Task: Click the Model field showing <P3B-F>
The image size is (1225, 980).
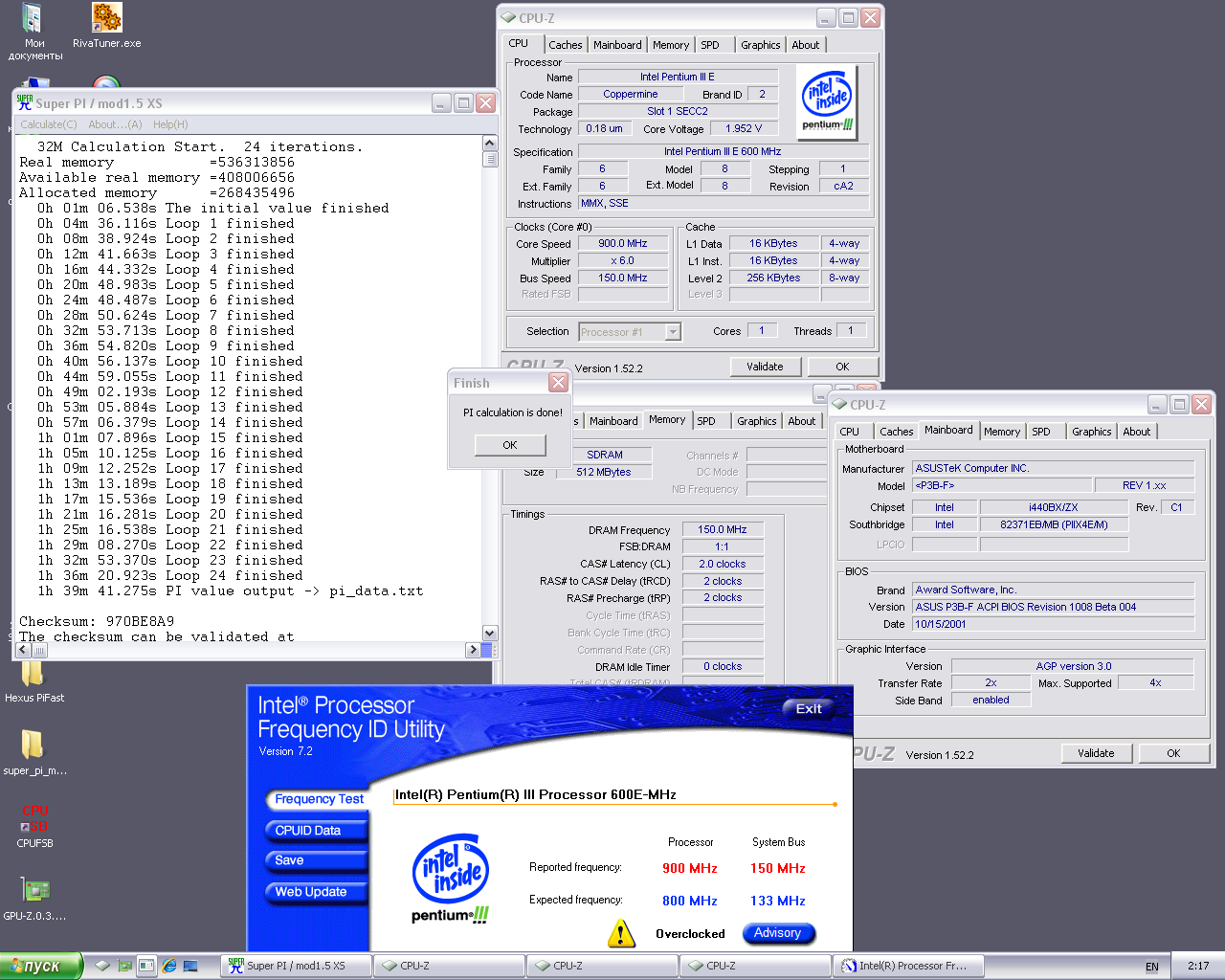Action: click(x=1002, y=485)
